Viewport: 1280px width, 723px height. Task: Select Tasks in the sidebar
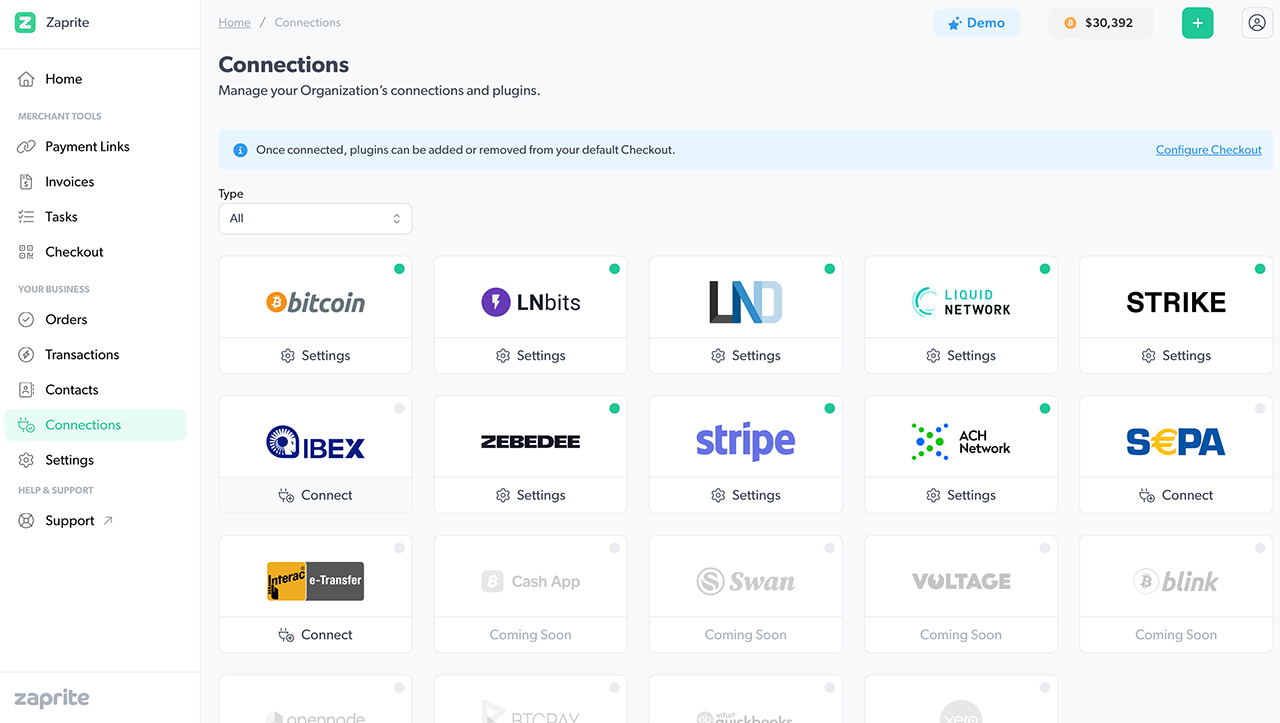click(x=95, y=217)
